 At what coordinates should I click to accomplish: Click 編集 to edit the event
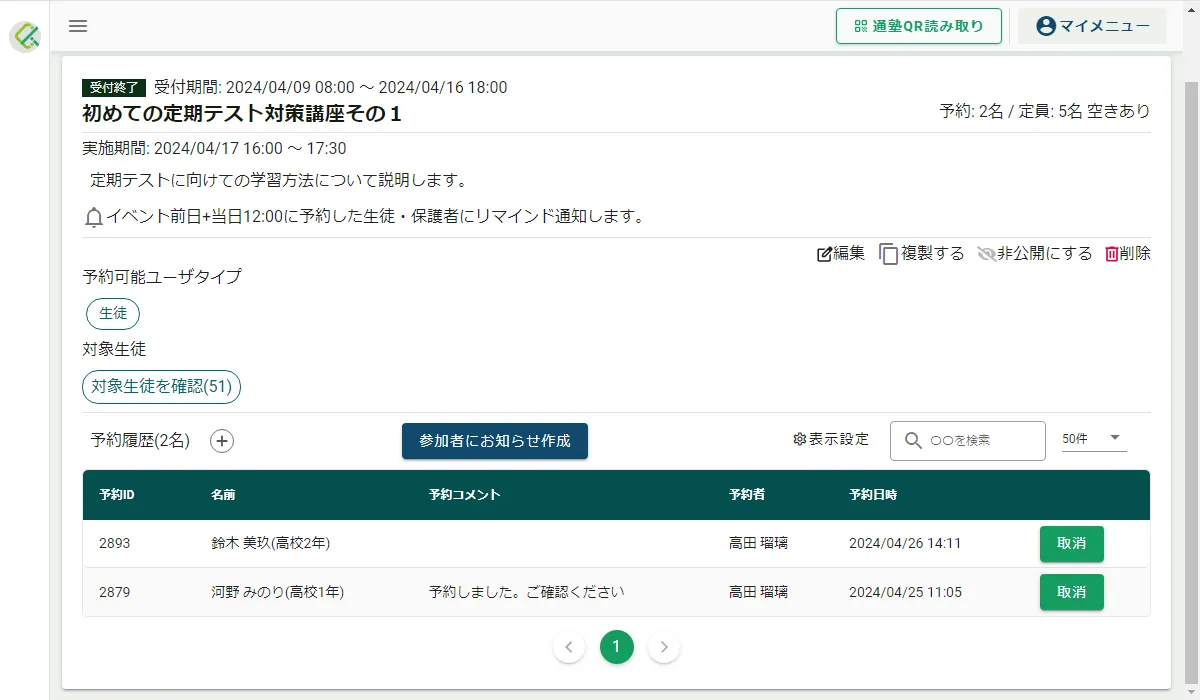(x=841, y=254)
